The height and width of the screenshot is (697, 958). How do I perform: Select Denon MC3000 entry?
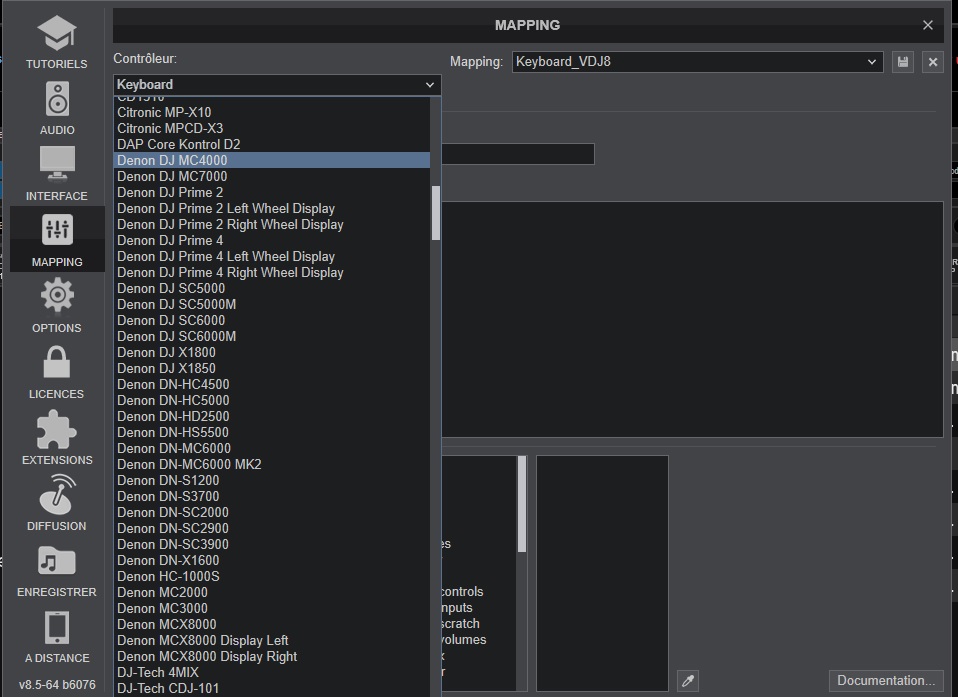point(272,608)
